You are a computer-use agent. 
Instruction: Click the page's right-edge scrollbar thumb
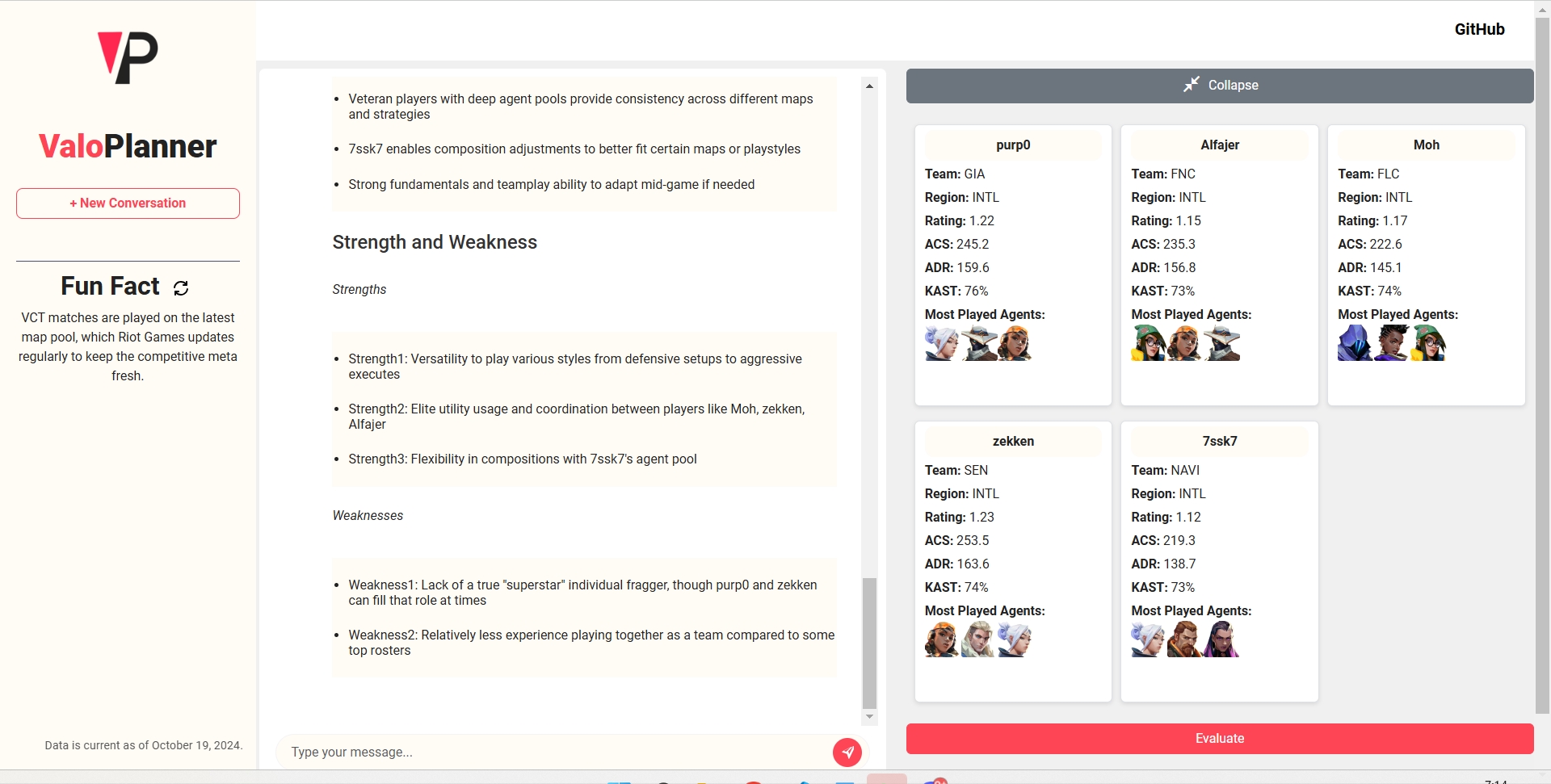pyautogui.click(x=1542, y=366)
